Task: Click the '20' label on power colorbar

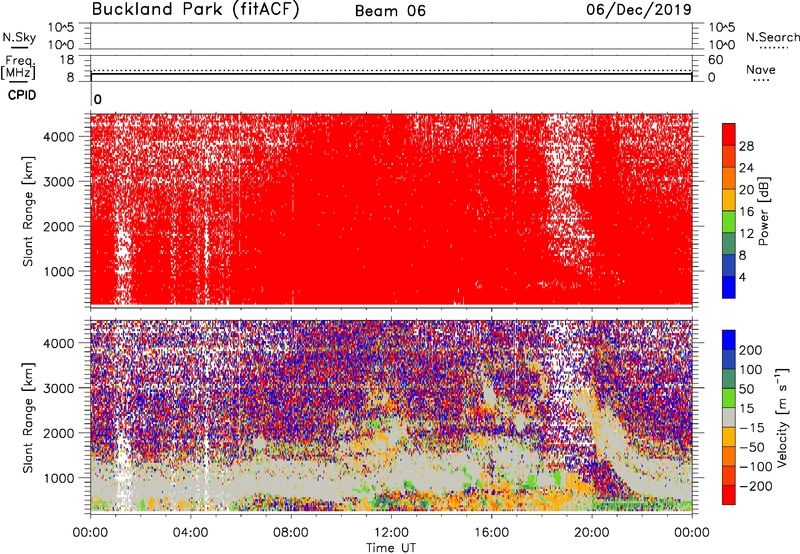Action: 746,190
